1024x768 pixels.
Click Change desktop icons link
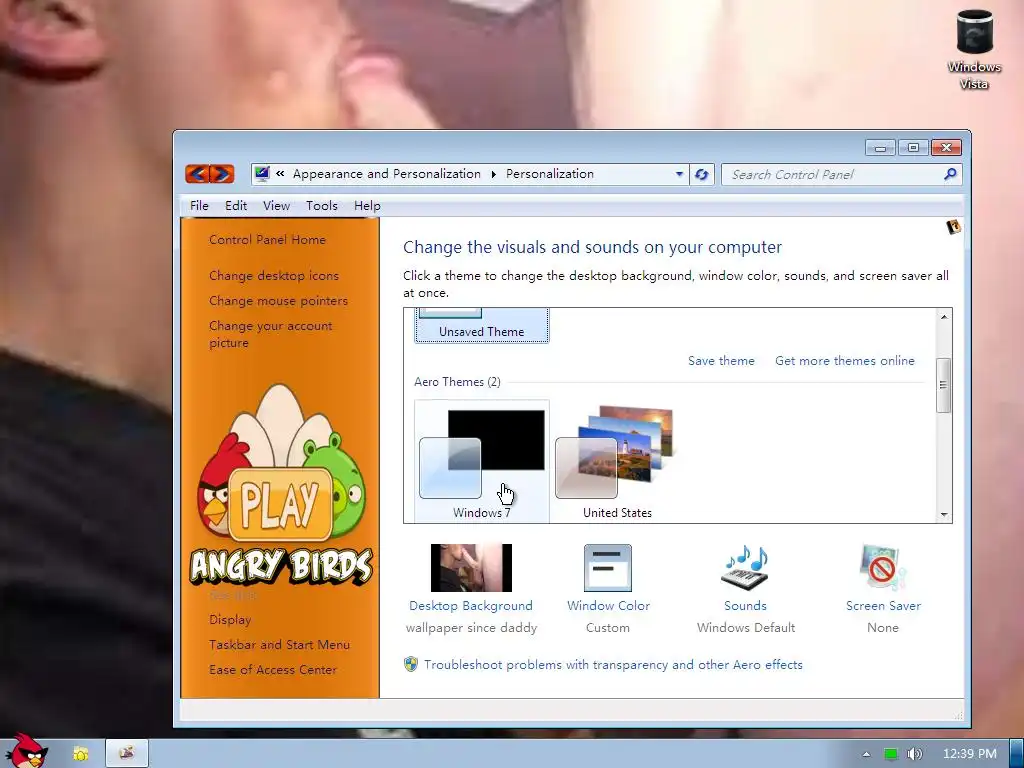(274, 276)
